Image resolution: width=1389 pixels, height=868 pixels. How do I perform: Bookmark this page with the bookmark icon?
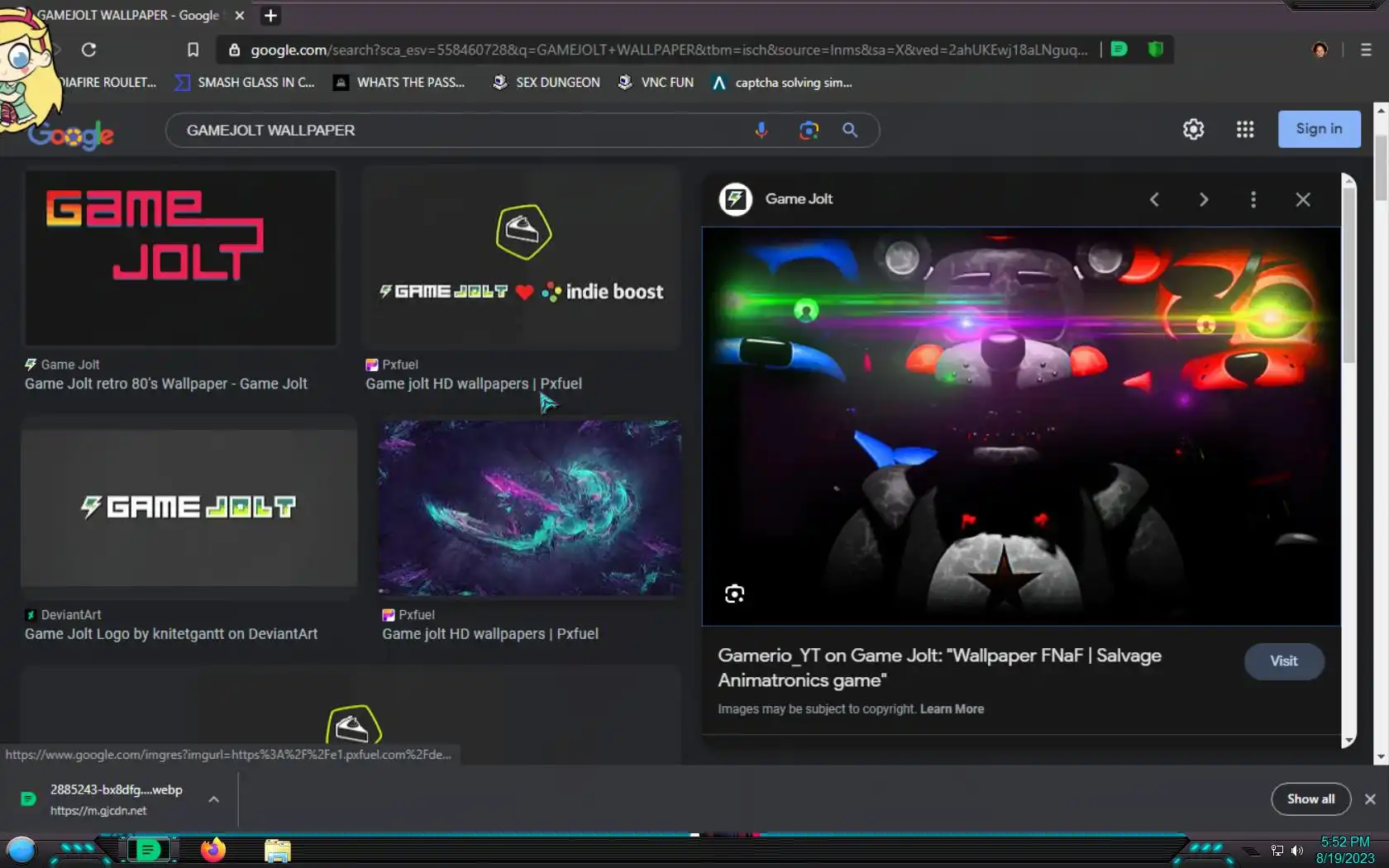click(193, 50)
